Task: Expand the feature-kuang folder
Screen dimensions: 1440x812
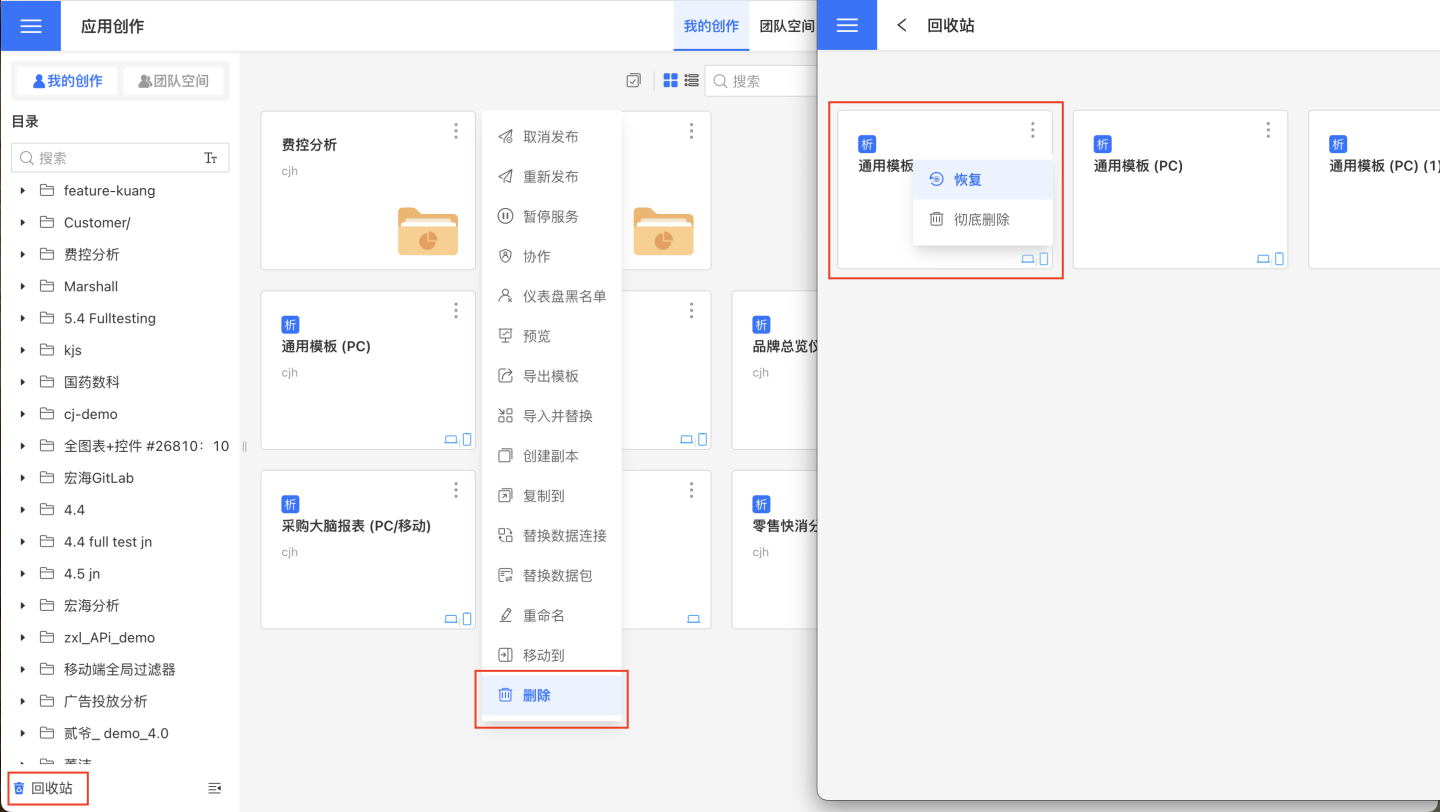Action: [x=23, y=191]
